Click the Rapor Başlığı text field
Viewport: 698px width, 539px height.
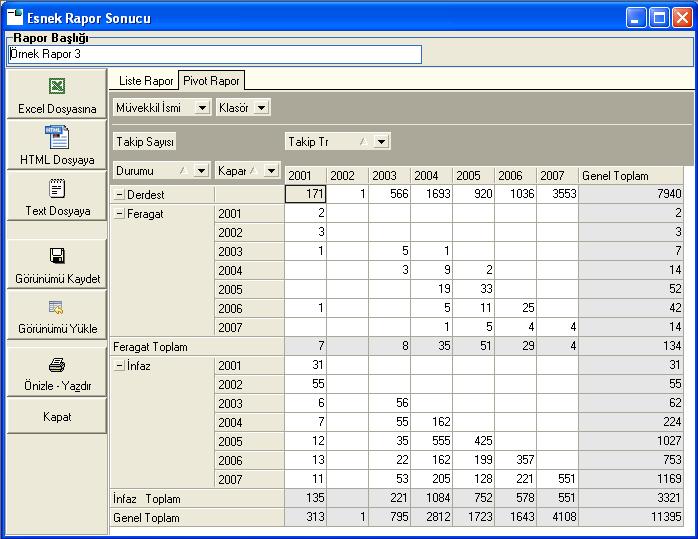click(x=215, y=54)
